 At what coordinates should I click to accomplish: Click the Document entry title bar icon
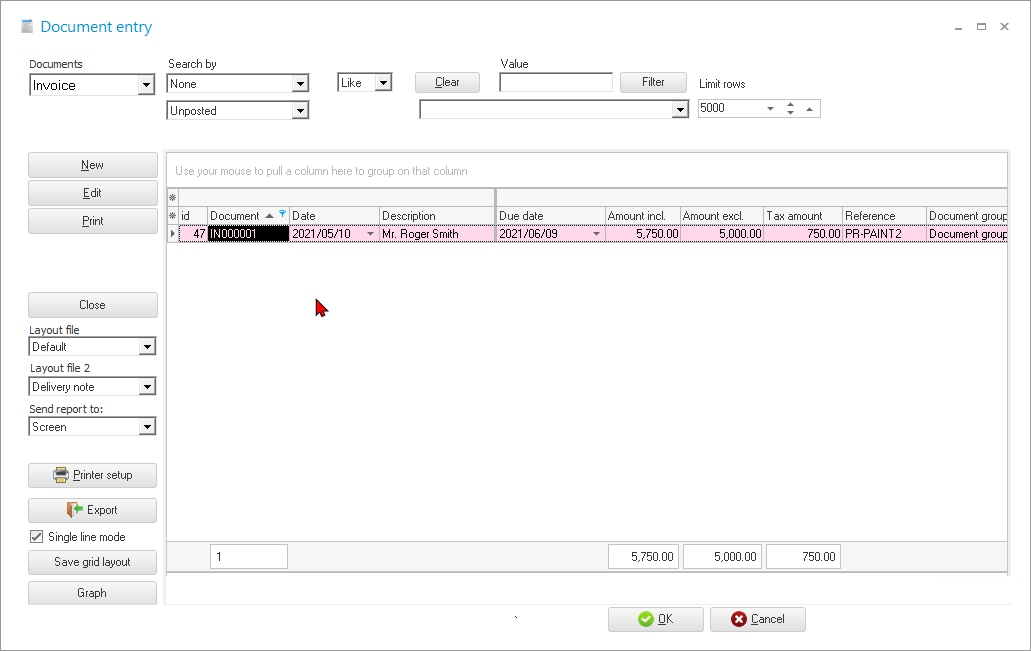[x=27, y=27]
